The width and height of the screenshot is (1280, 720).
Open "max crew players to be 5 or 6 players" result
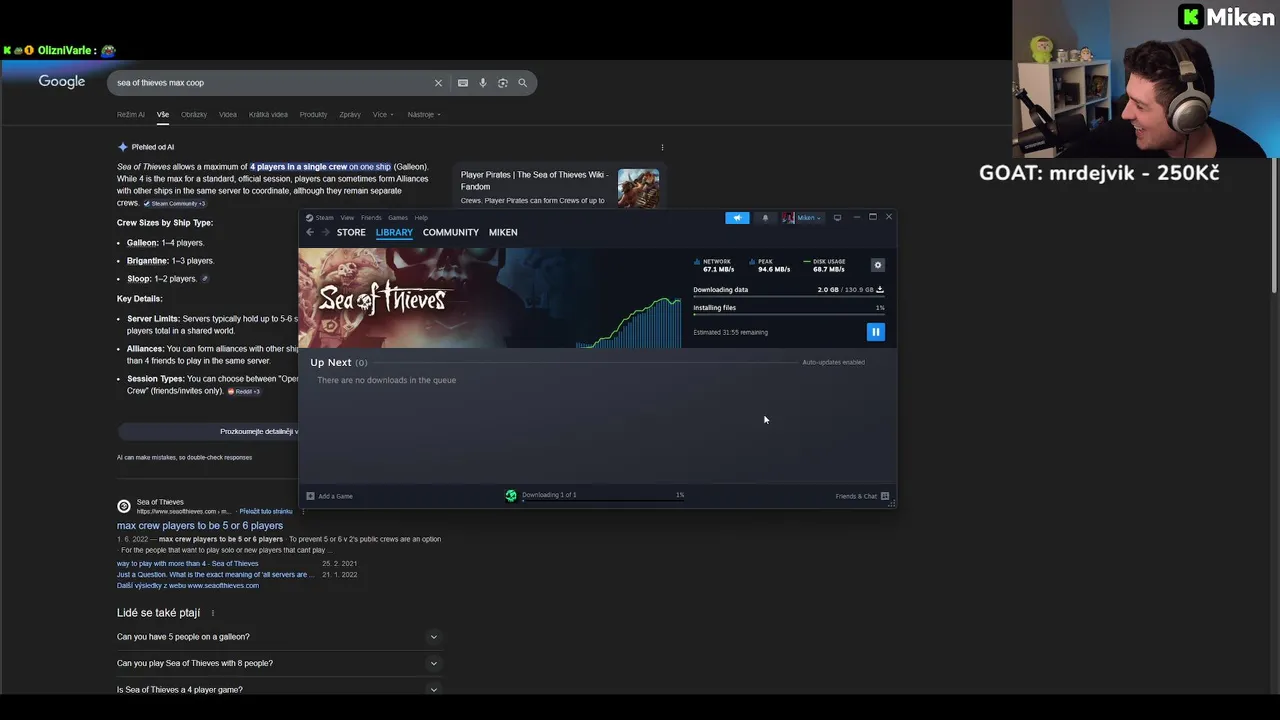[x=200, y=526]
